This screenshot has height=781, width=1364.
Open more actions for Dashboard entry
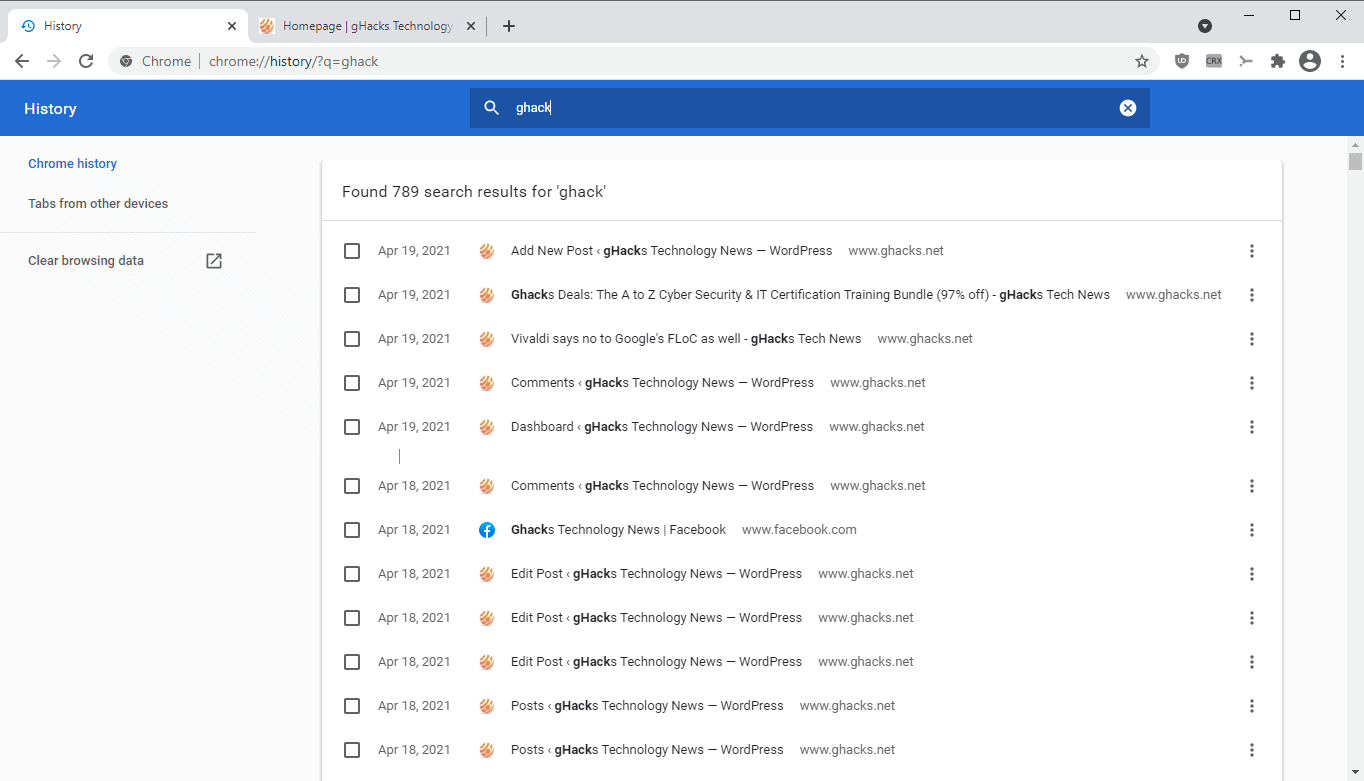[x=1252, y=427]
